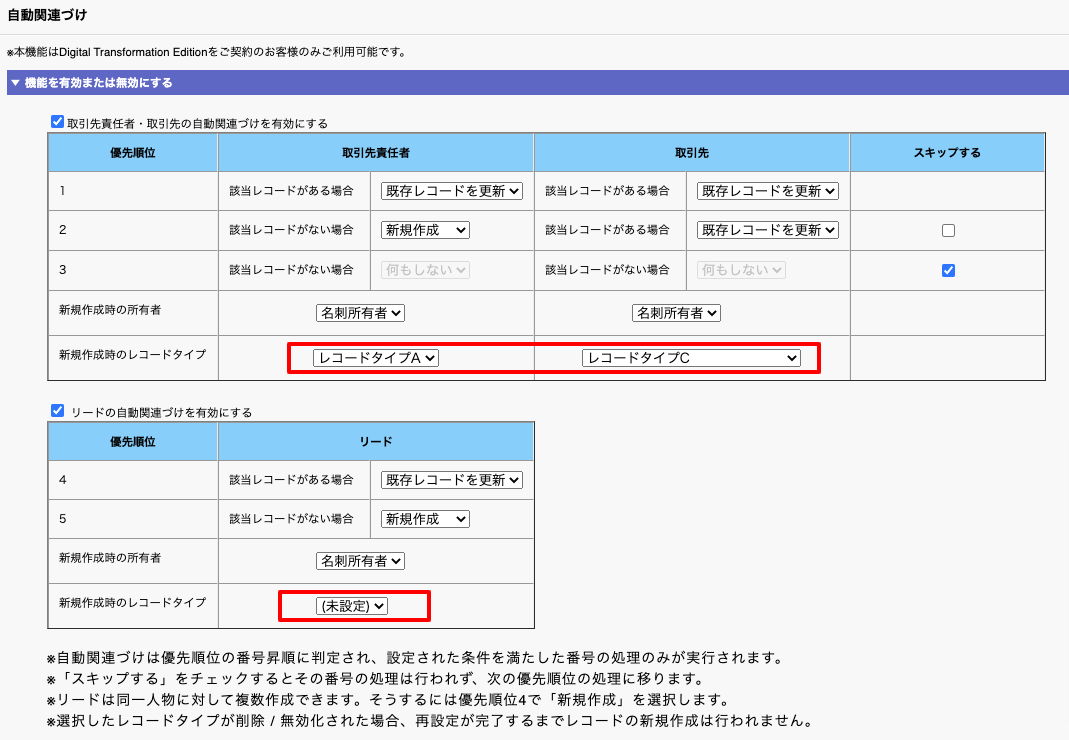Open 取引先 名刺所有者 owner dropdown
1069x740 pixels.
point(676,313)
